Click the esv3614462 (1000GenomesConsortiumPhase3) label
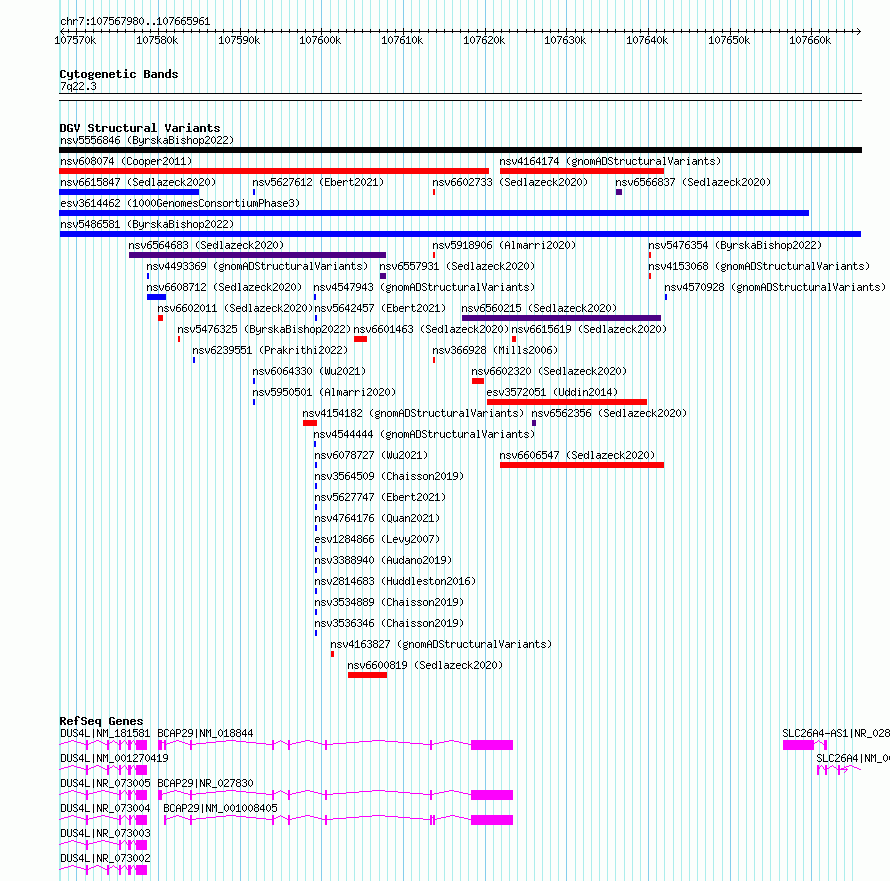Viewport: 890px width, 881px height. point(180,203)
